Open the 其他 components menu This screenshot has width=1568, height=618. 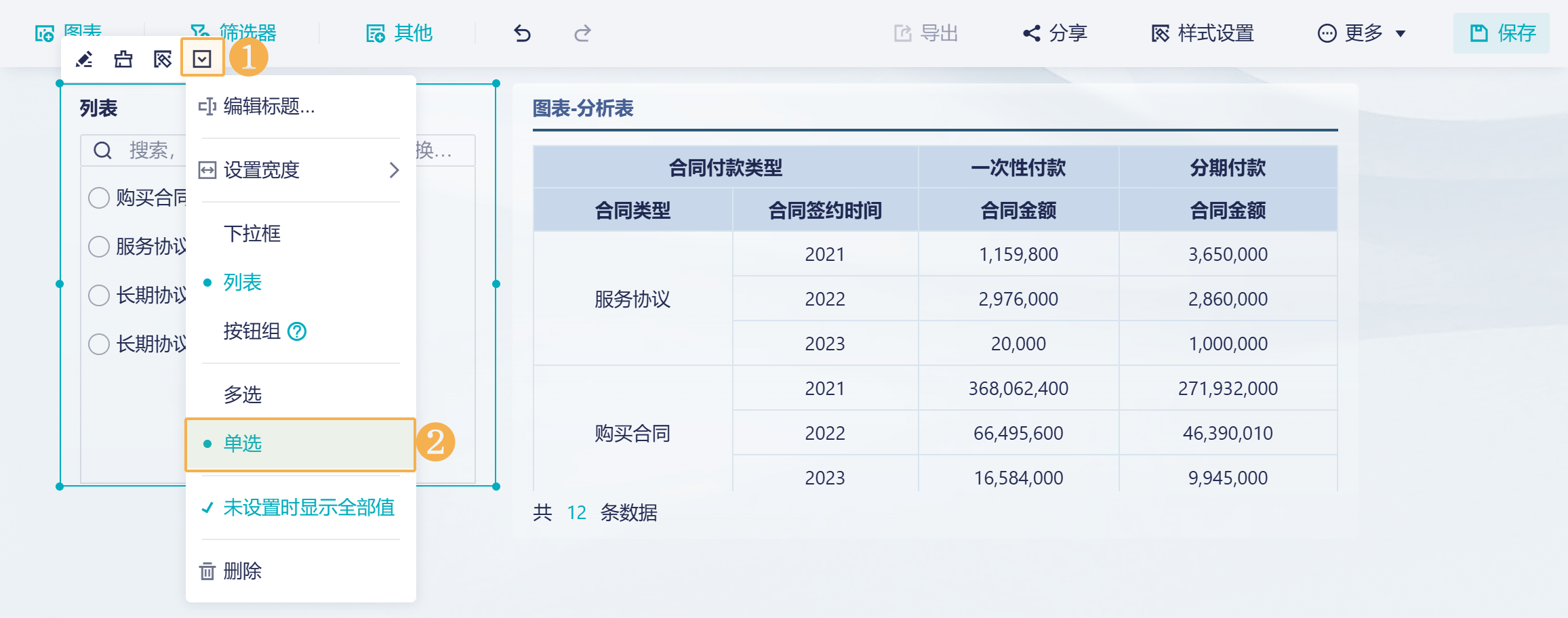point(399,33)
